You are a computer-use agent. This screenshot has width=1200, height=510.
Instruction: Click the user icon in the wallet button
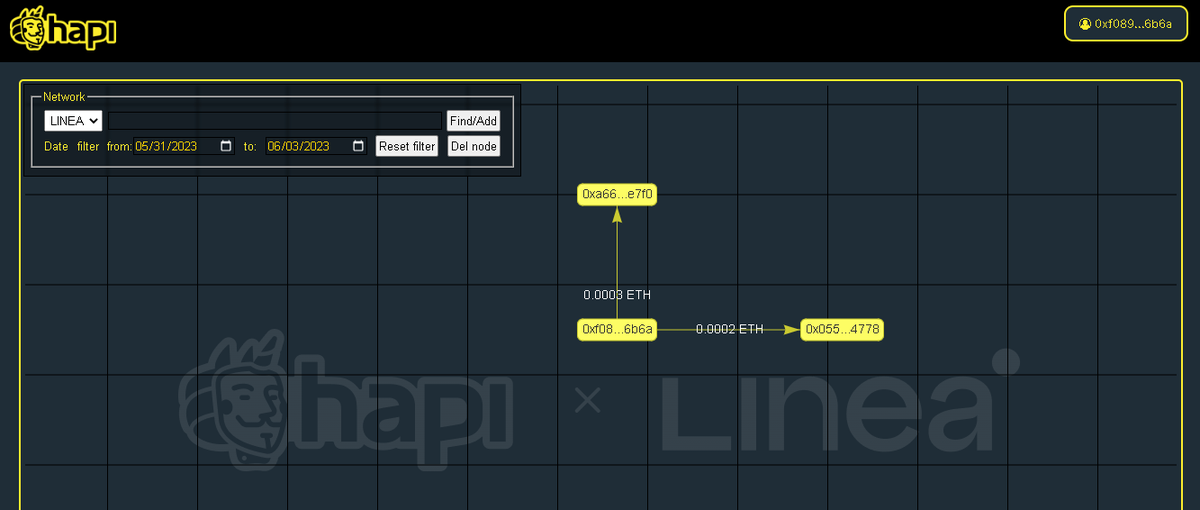click(x=1084, y=23)
